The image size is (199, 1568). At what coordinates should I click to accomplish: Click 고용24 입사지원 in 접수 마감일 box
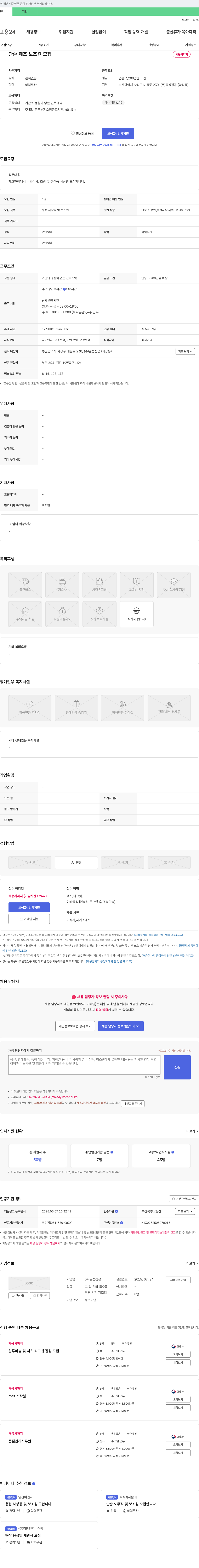pos(29,908)
